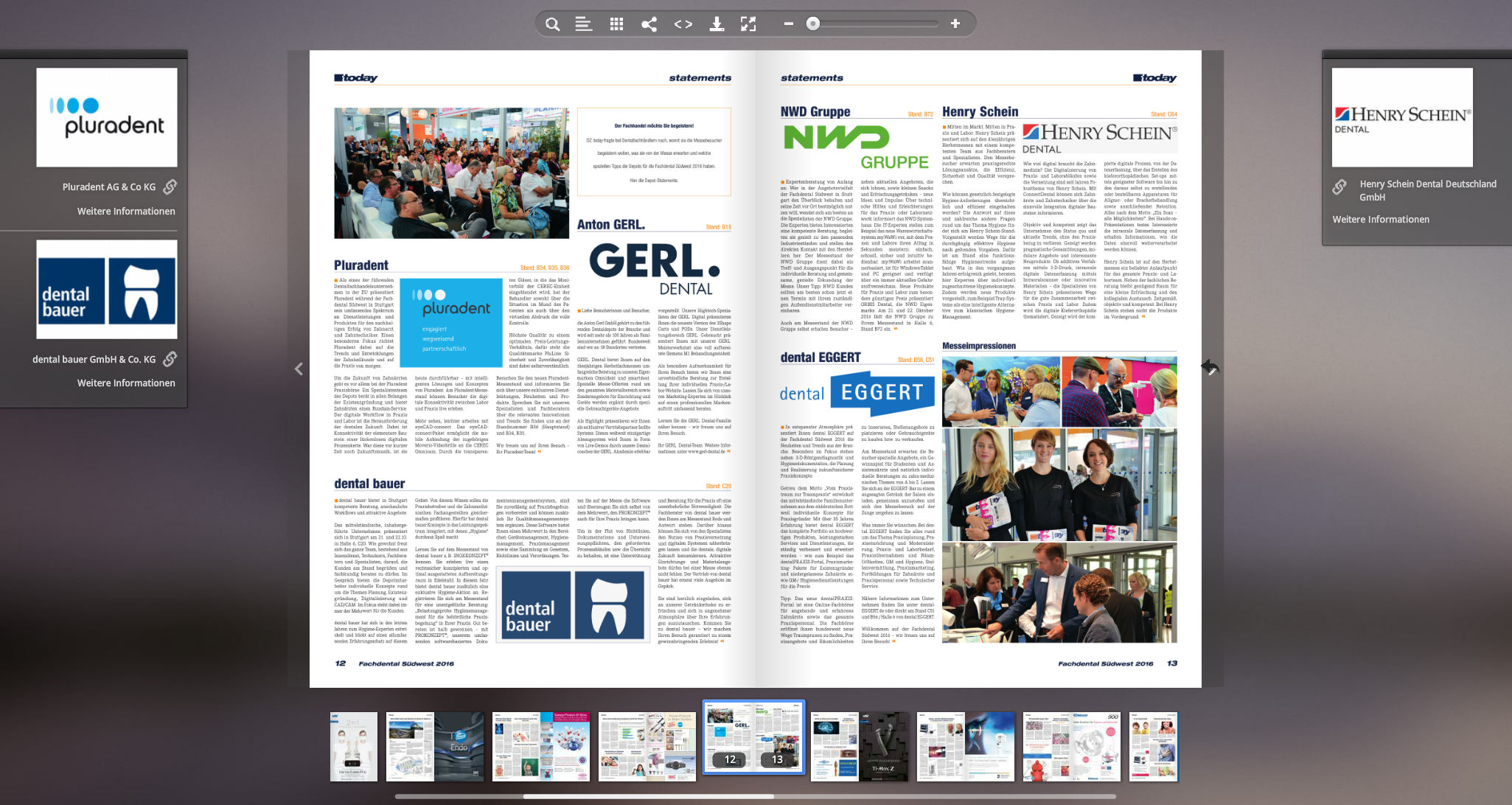Click the NWD GRUPPE green logo
The width and height of the screenshot is (1512, 805).
tap(857, 147)
